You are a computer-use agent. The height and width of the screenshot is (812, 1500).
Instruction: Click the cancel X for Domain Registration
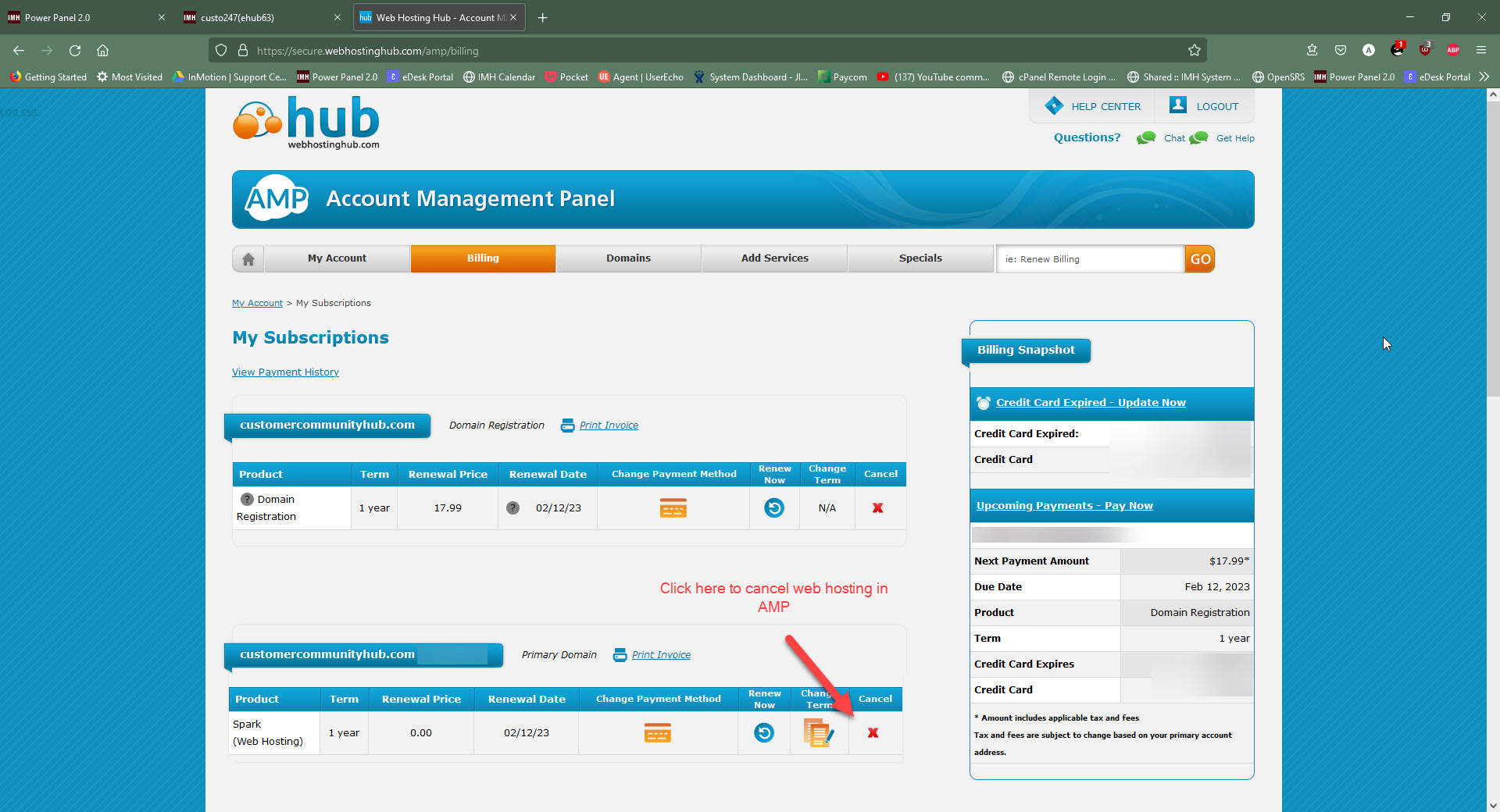(877, 507)
